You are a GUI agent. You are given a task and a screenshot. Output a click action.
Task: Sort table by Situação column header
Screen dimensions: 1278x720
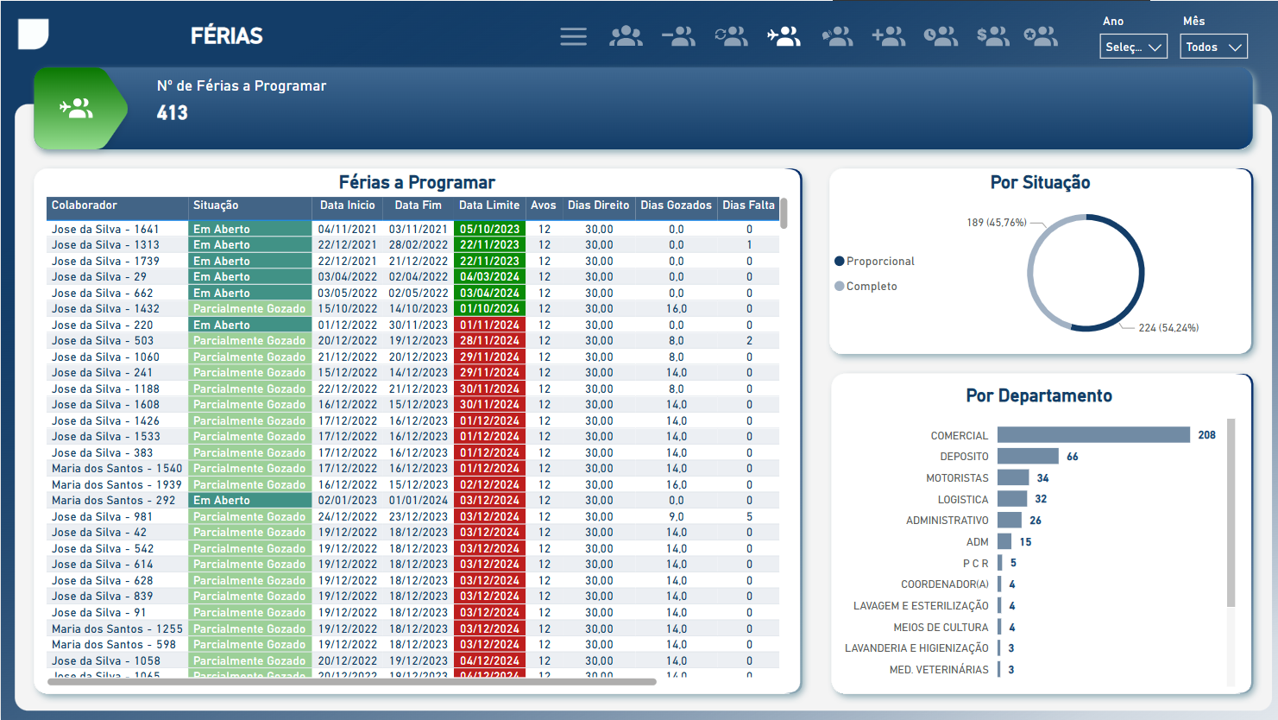(x=216, y=206)
